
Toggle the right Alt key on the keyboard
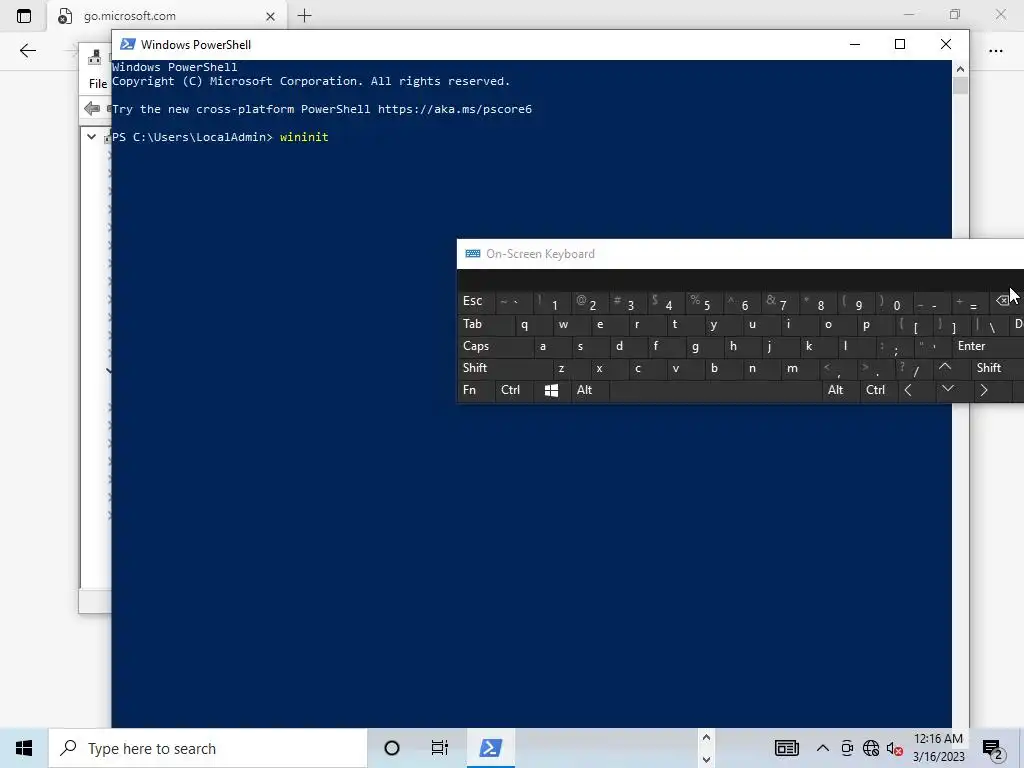tap(839, 391)
